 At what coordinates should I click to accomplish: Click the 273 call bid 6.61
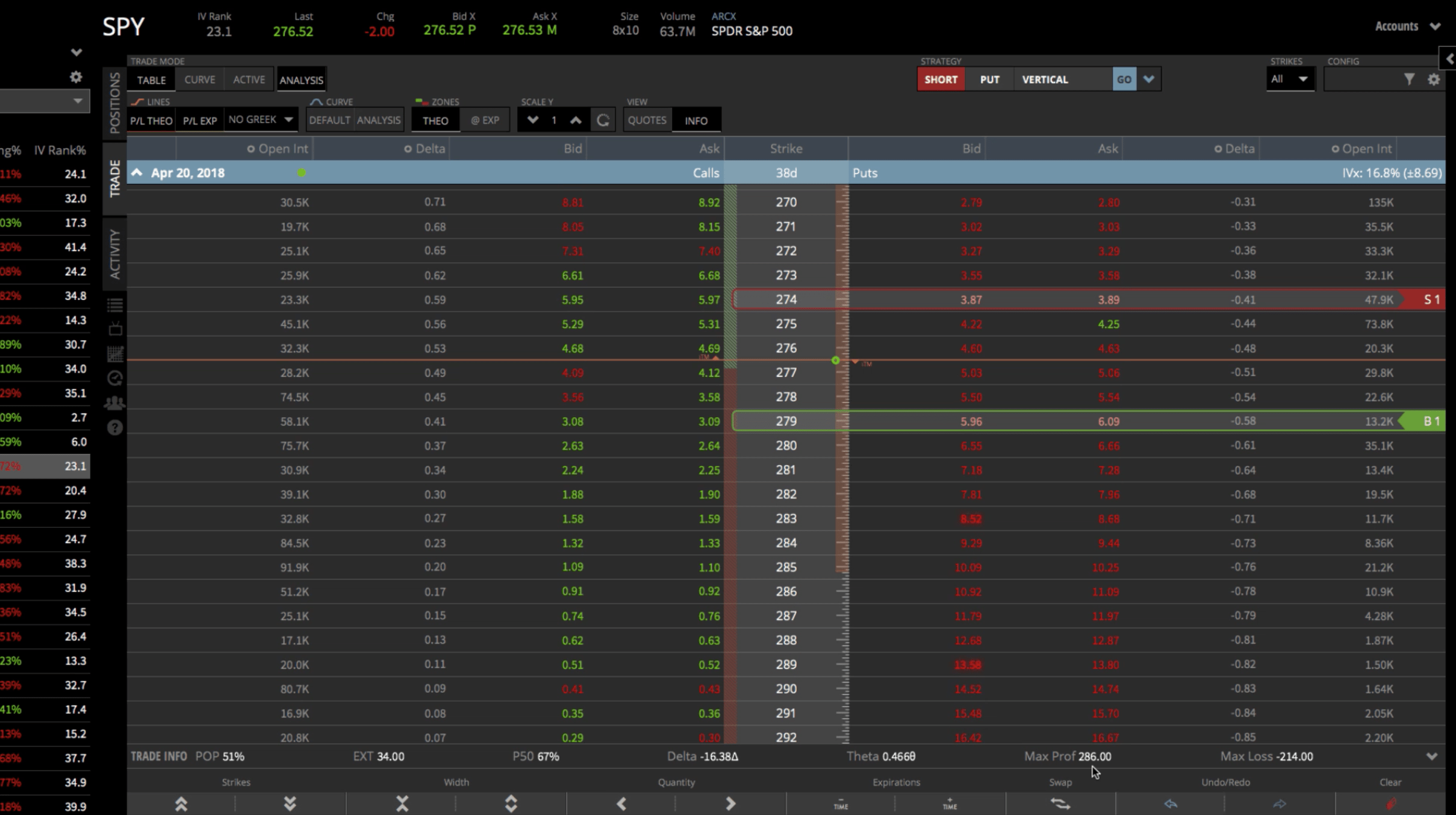572,276
